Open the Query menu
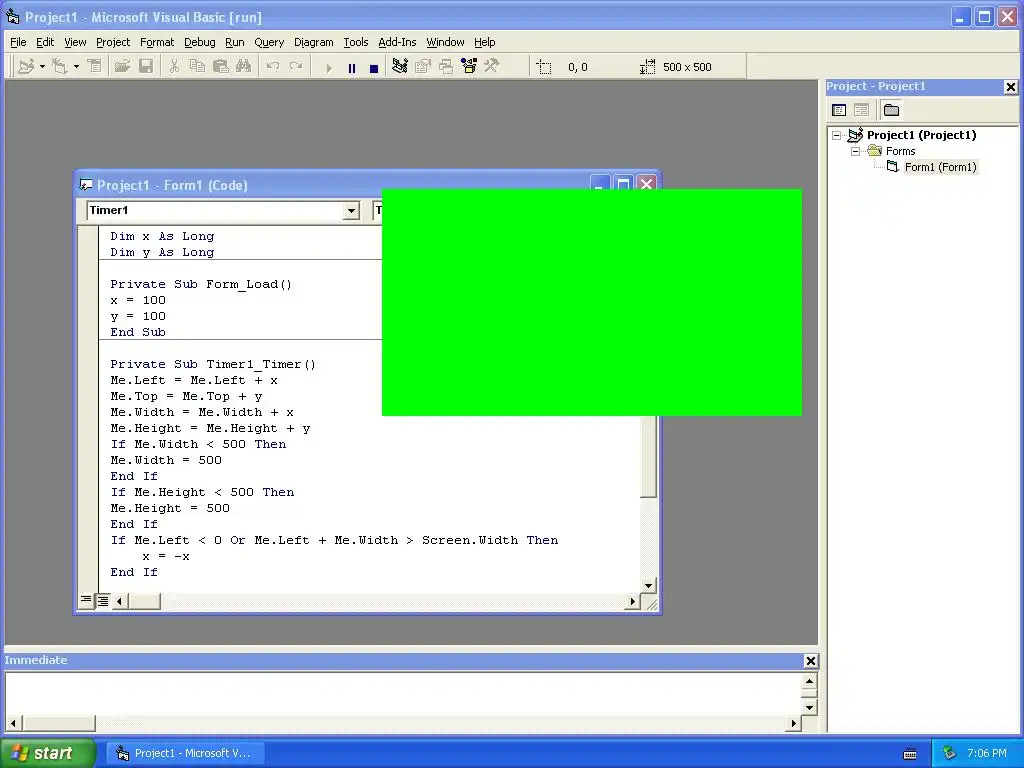 point(269,42)
